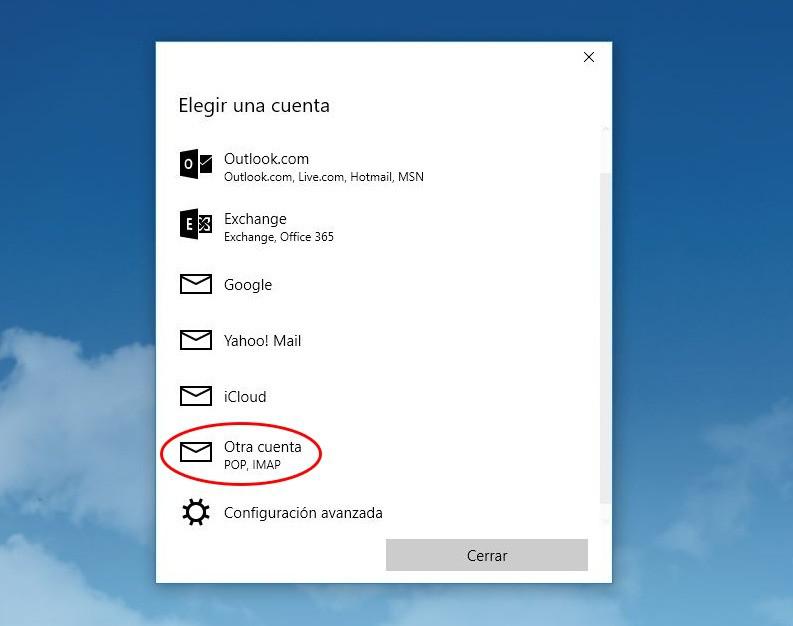Click the 'Outlook.com, Live.com, Hotmail, MSN' subtitle
The height and width of the screenshot is (626, 793).
coord(323,177)
